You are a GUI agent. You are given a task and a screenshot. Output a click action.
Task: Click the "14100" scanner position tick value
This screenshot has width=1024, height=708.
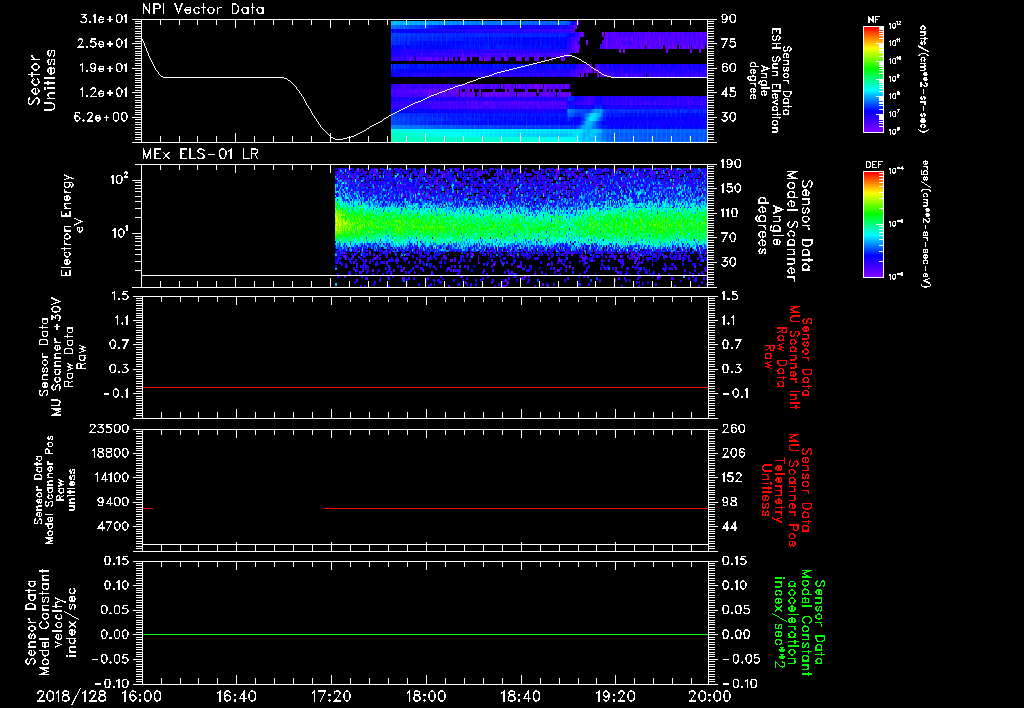click(109, 477)
